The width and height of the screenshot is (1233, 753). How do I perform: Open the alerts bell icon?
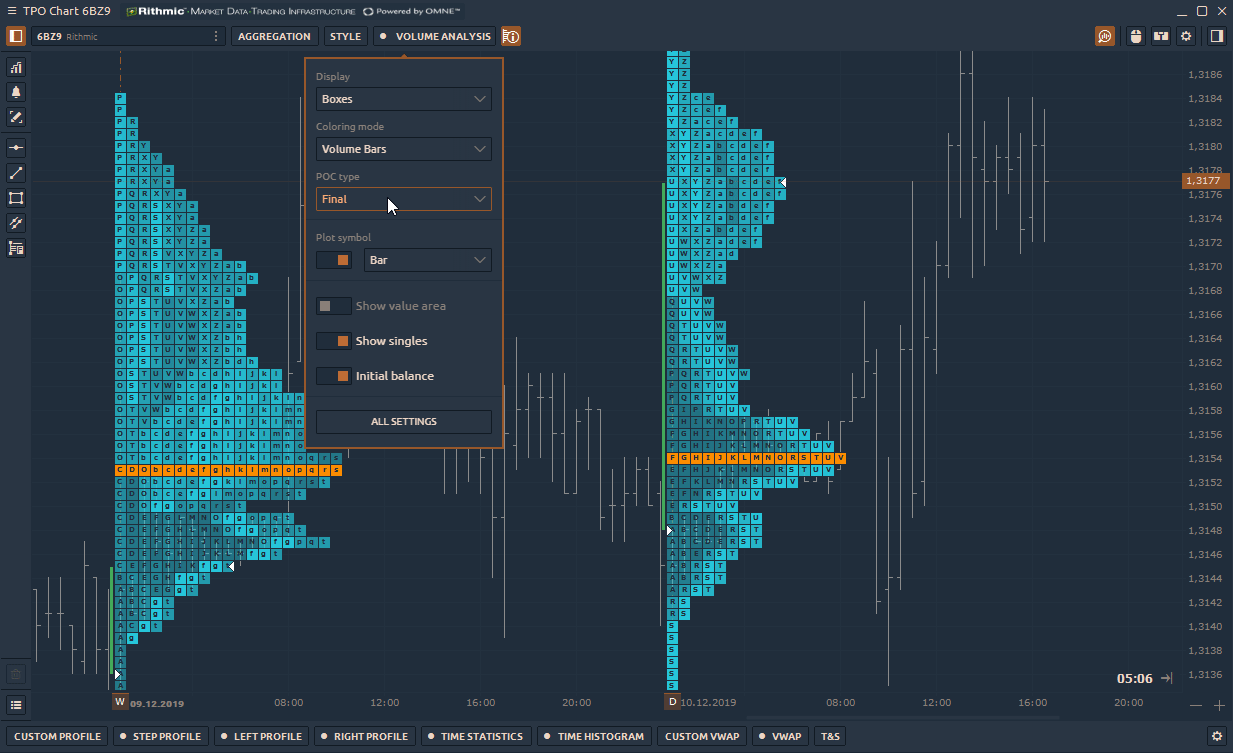(x=16, y=92)
